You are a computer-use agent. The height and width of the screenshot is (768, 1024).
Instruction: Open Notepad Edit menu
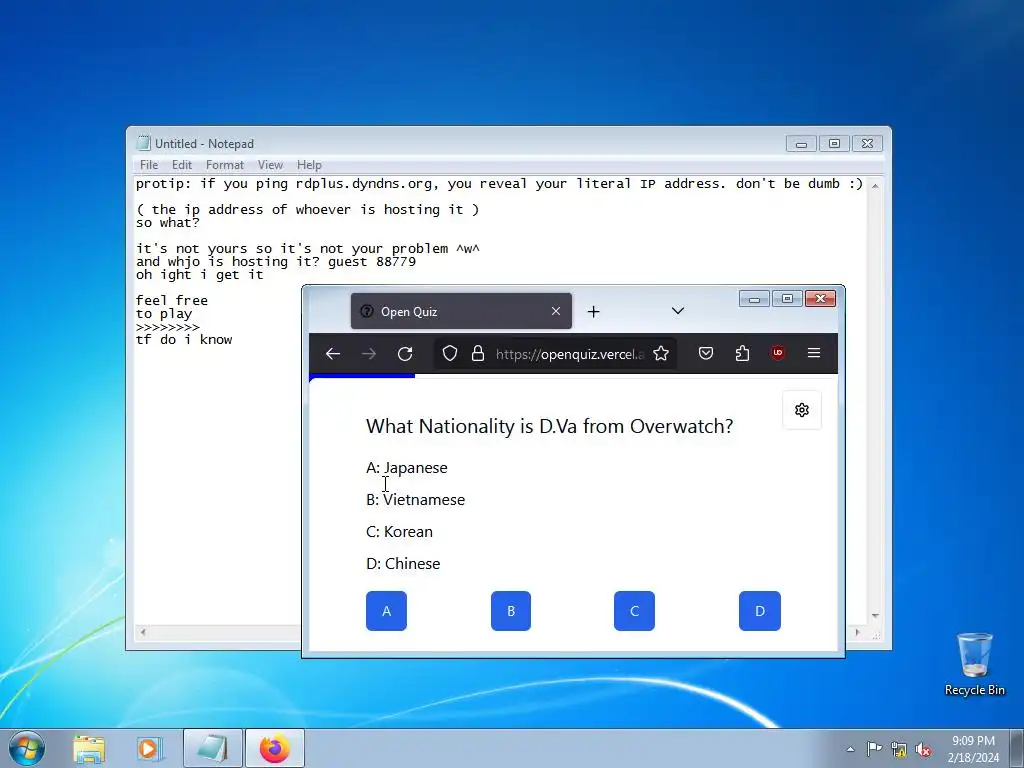[182, 165]
